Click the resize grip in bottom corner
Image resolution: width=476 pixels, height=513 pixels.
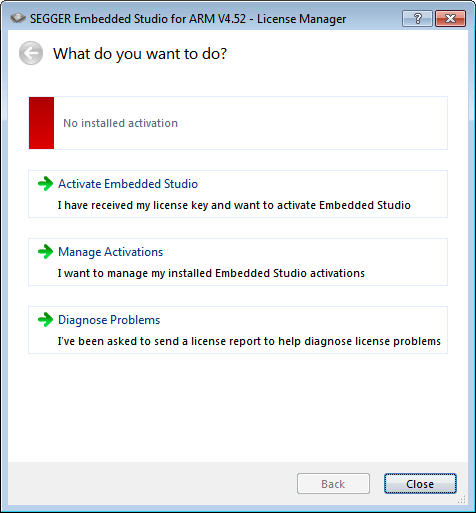tap(462, 499)
